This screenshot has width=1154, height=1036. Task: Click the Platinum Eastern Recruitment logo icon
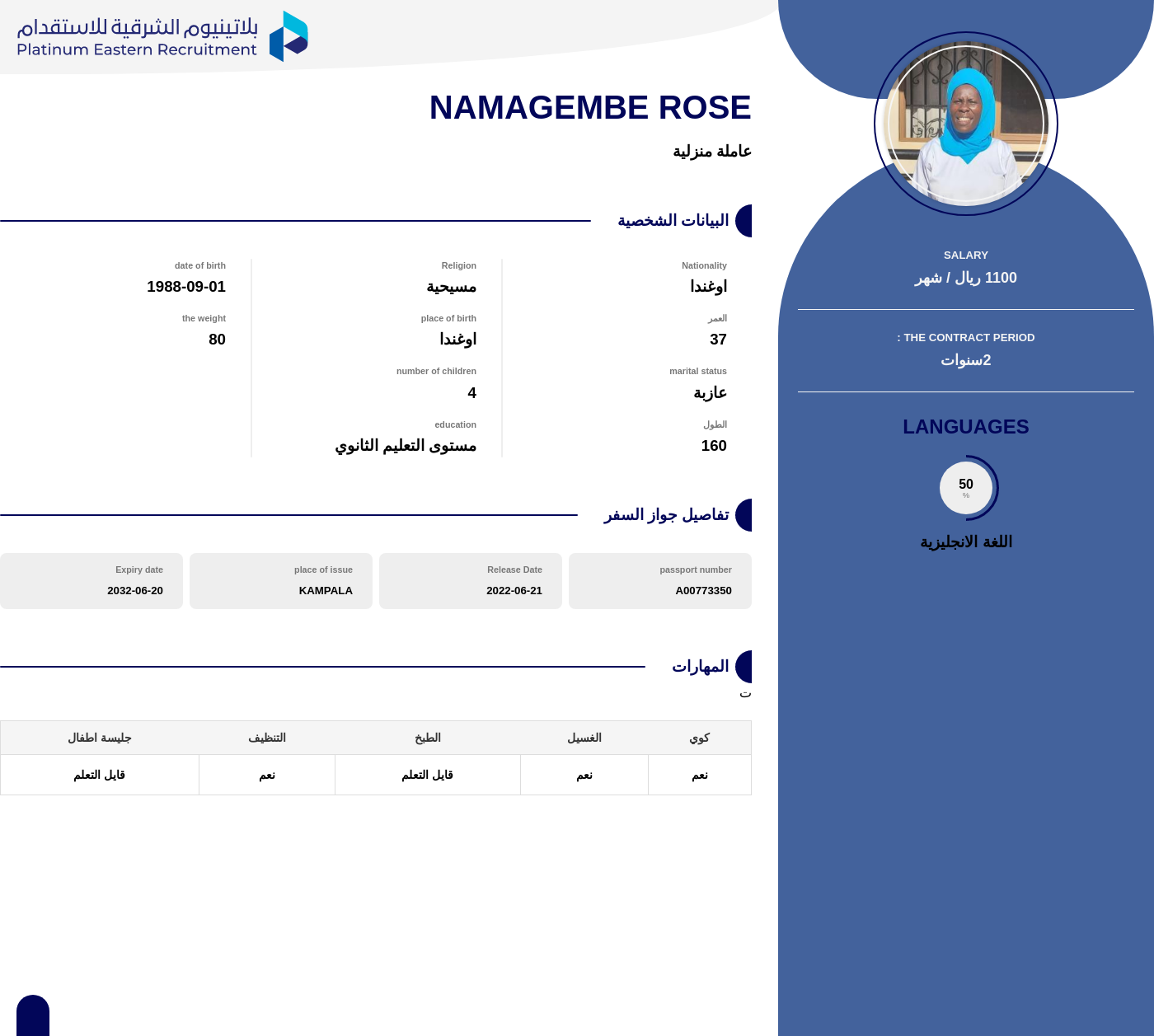pyautogui.click(x=288, y=36)
